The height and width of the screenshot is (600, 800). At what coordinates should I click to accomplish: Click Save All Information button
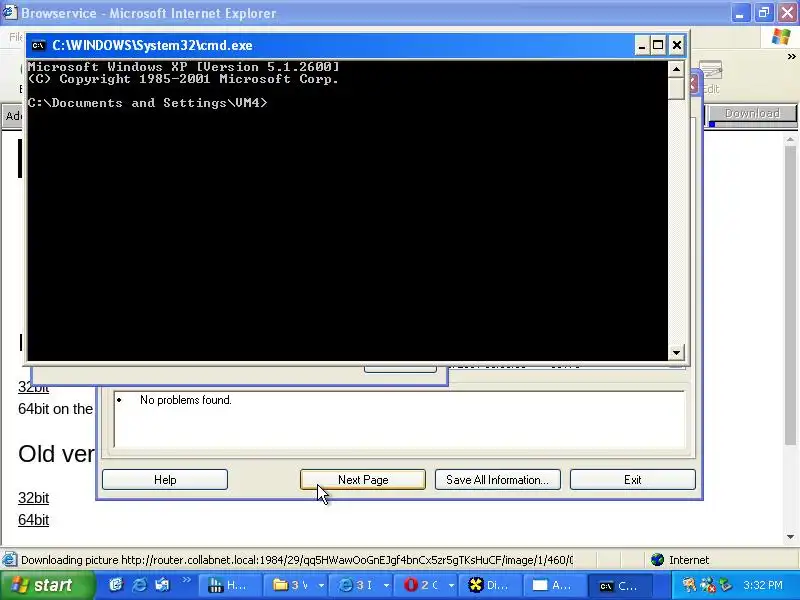click(497, 480)
